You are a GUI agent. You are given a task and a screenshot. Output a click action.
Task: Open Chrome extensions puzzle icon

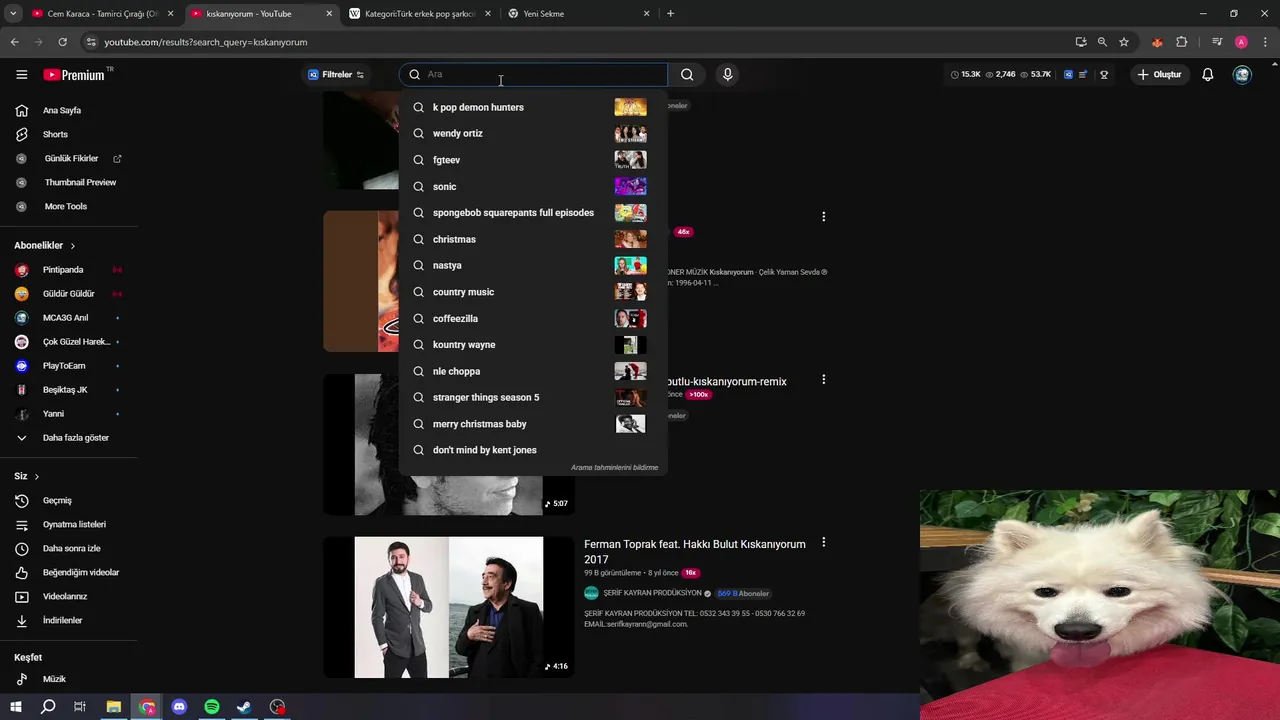coord(1181,42)
